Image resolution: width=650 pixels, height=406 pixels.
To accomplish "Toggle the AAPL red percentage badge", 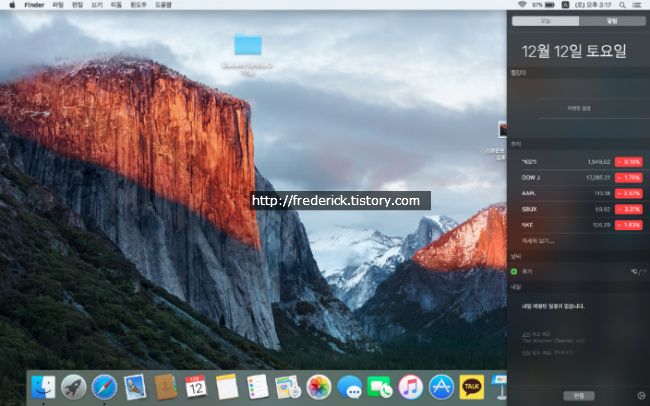I will (628, 193).
